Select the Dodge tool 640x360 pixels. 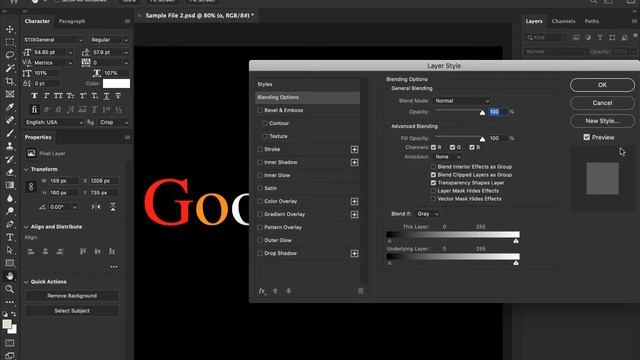click(x=10, y=211)
